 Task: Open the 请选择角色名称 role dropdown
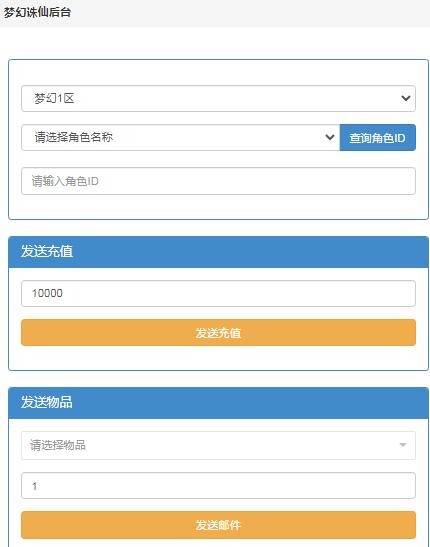(x=180, y=137)
